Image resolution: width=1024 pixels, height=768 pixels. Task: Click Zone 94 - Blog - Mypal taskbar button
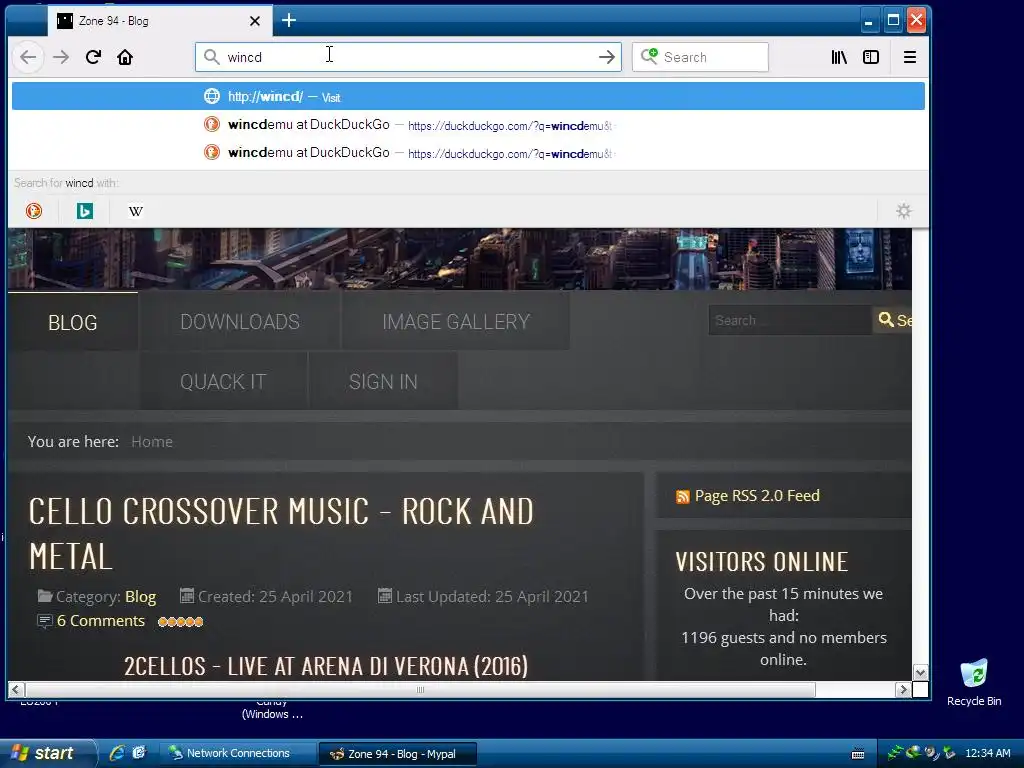click(x=397, y=754)
